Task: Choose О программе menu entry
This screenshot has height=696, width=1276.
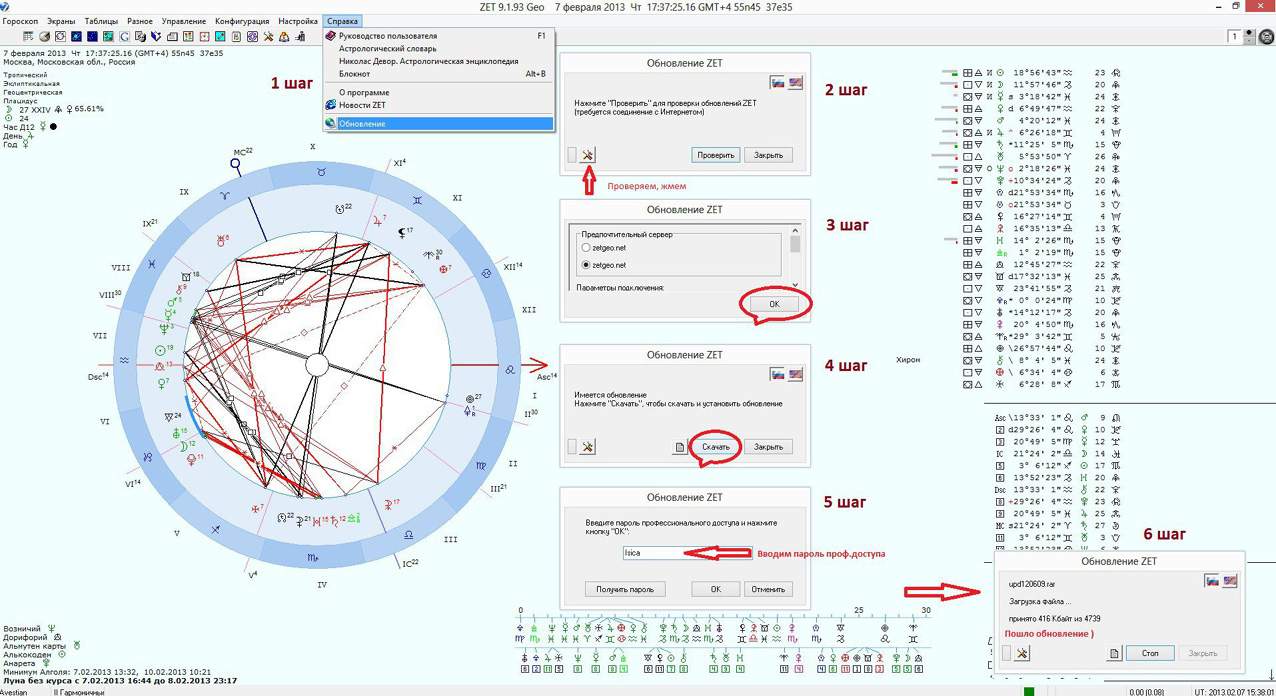Action: click(x=438, y=93)
